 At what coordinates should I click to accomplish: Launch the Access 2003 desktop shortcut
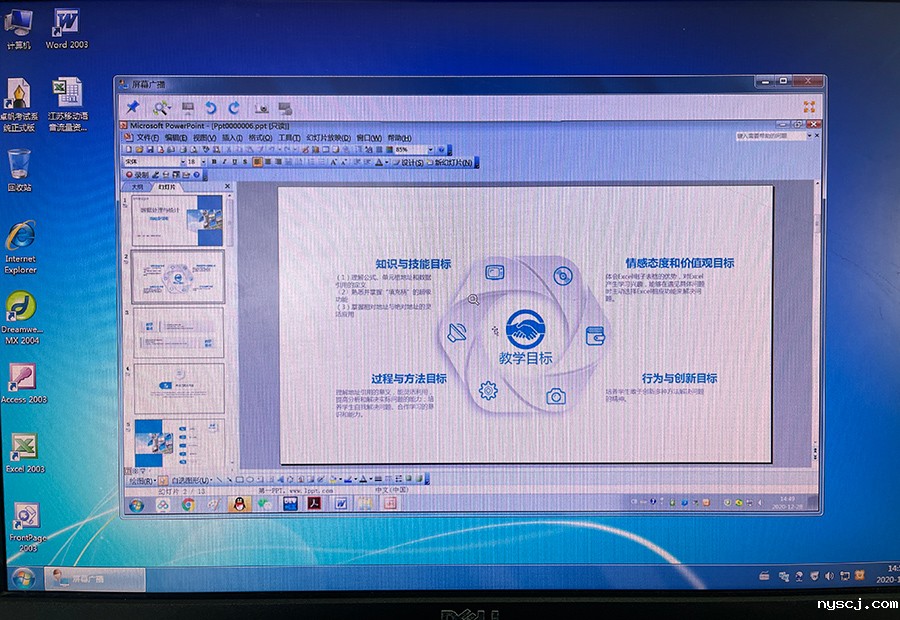pyautogui.click(x=23, y=376)
